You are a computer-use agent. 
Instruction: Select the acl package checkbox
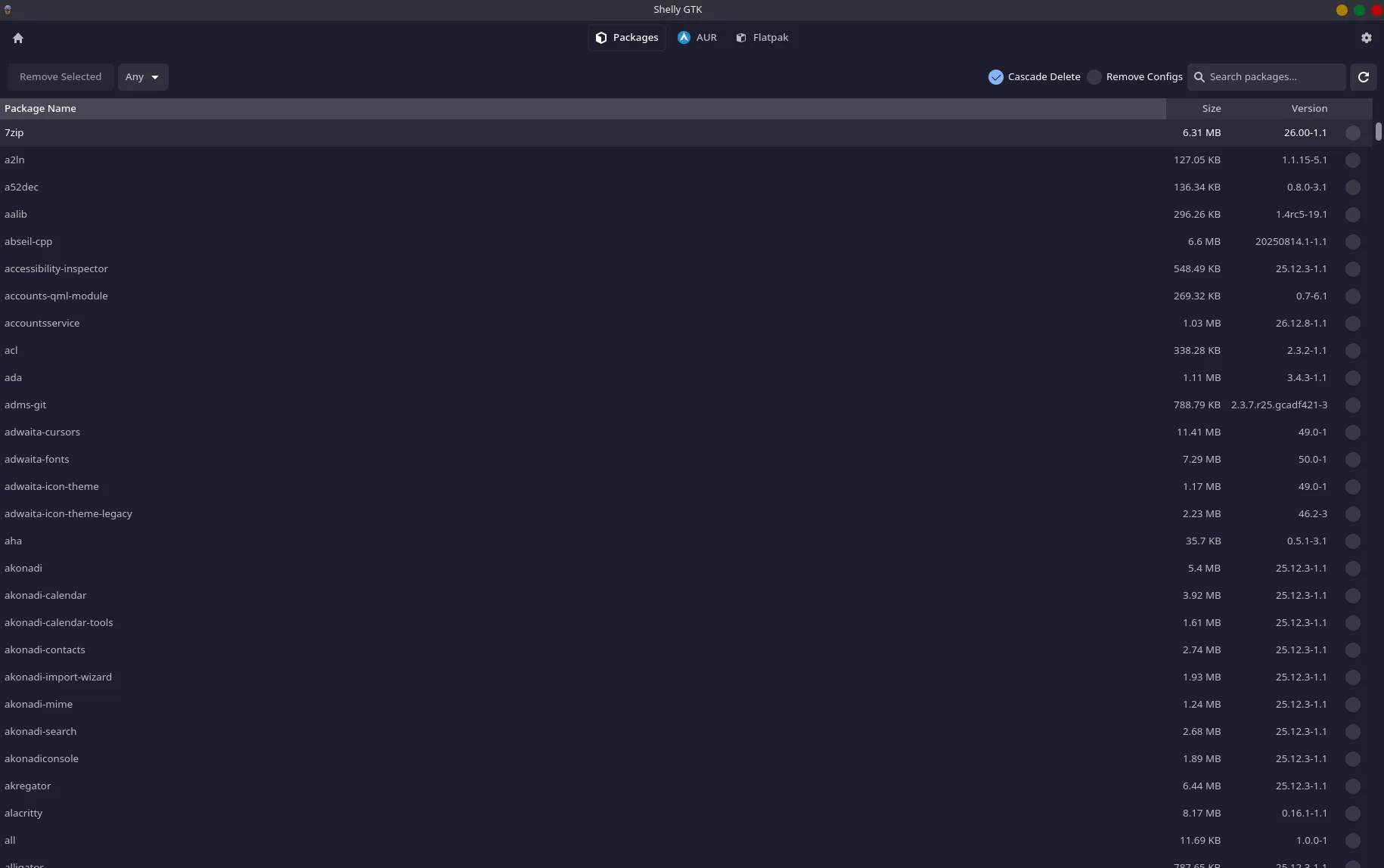pyautogui.click(x=1353, y=351)
